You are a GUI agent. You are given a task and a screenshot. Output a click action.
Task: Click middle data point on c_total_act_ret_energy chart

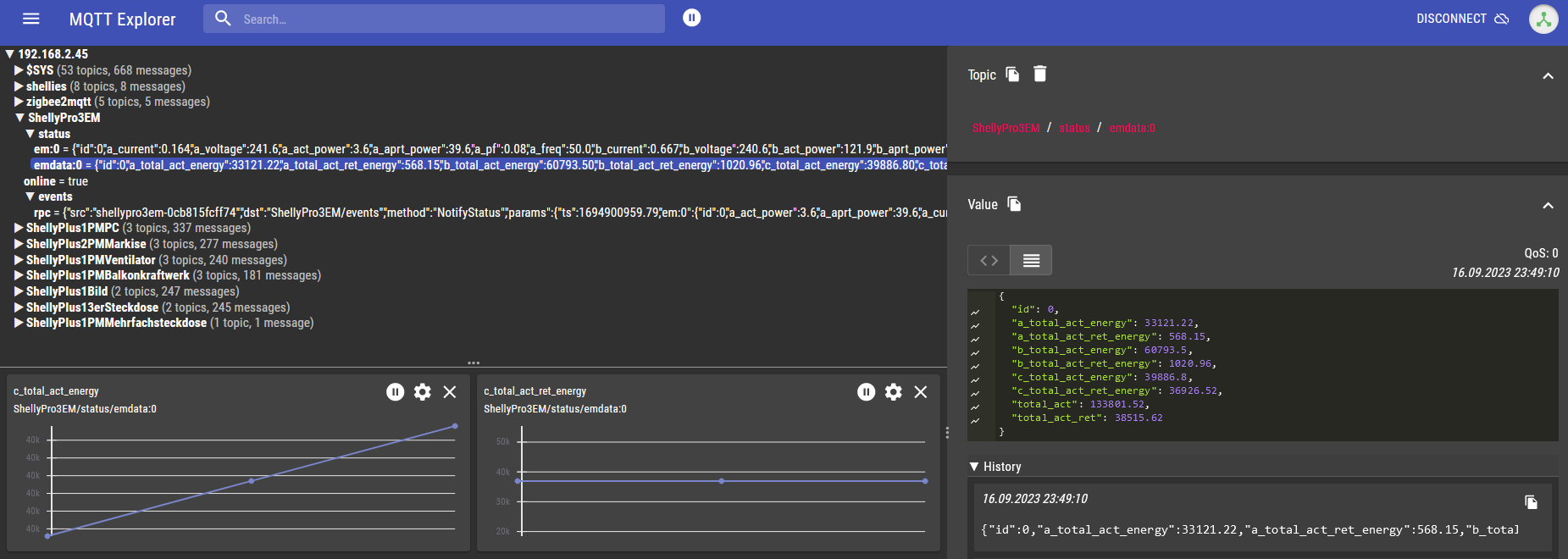pyautogui.click(x=722, y=481)
